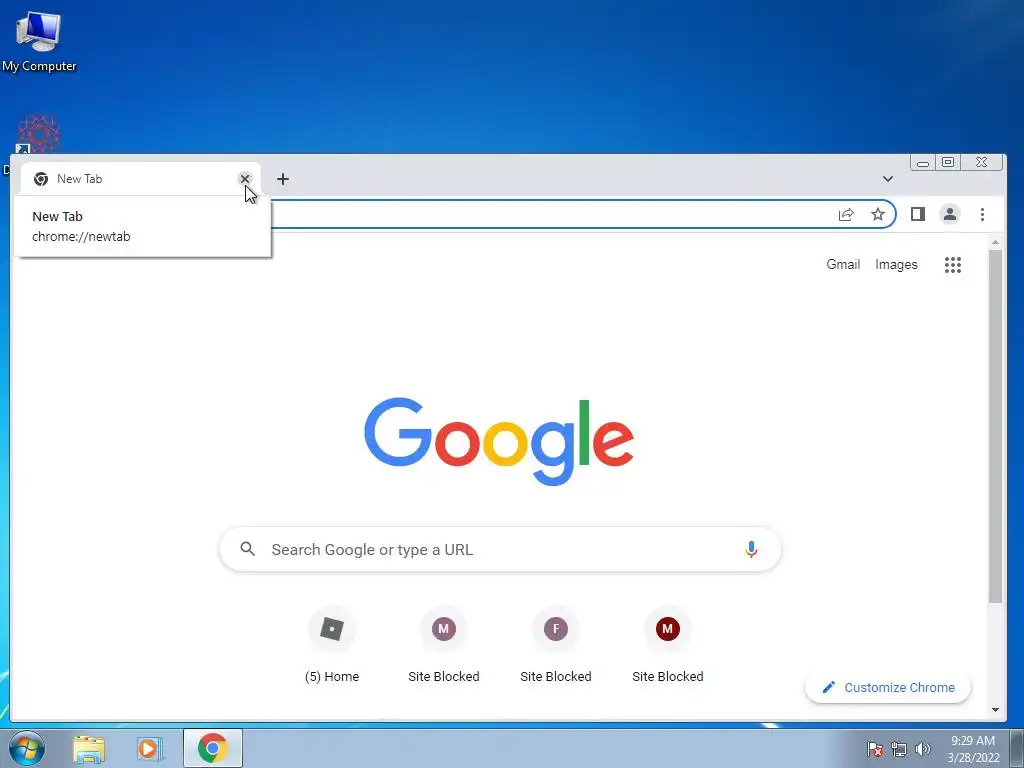Toggle the side panel icon
Viewport: 1024px width, 768px height.
[918, 214]
